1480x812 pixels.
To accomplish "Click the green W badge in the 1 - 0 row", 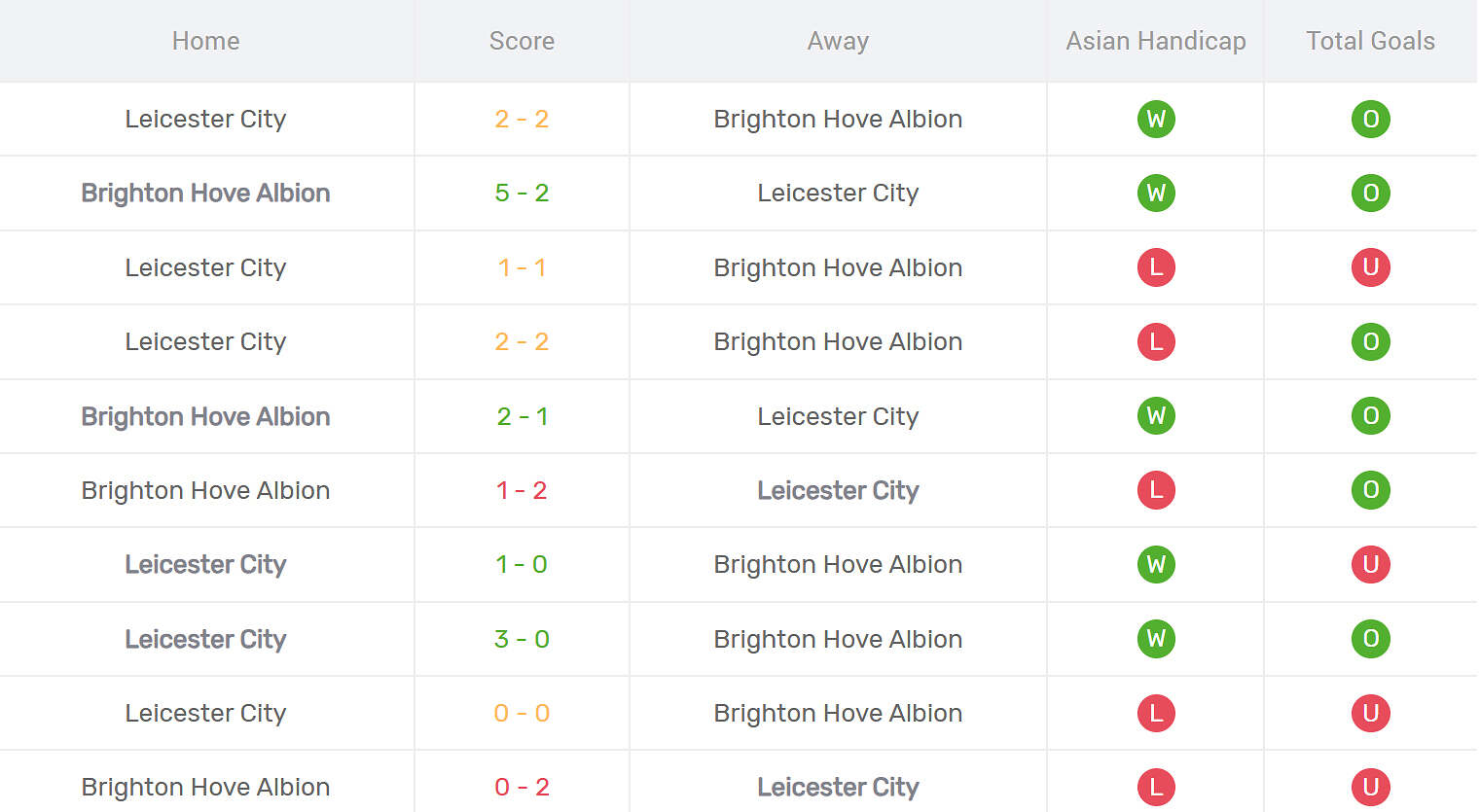I will point(1156,564).
